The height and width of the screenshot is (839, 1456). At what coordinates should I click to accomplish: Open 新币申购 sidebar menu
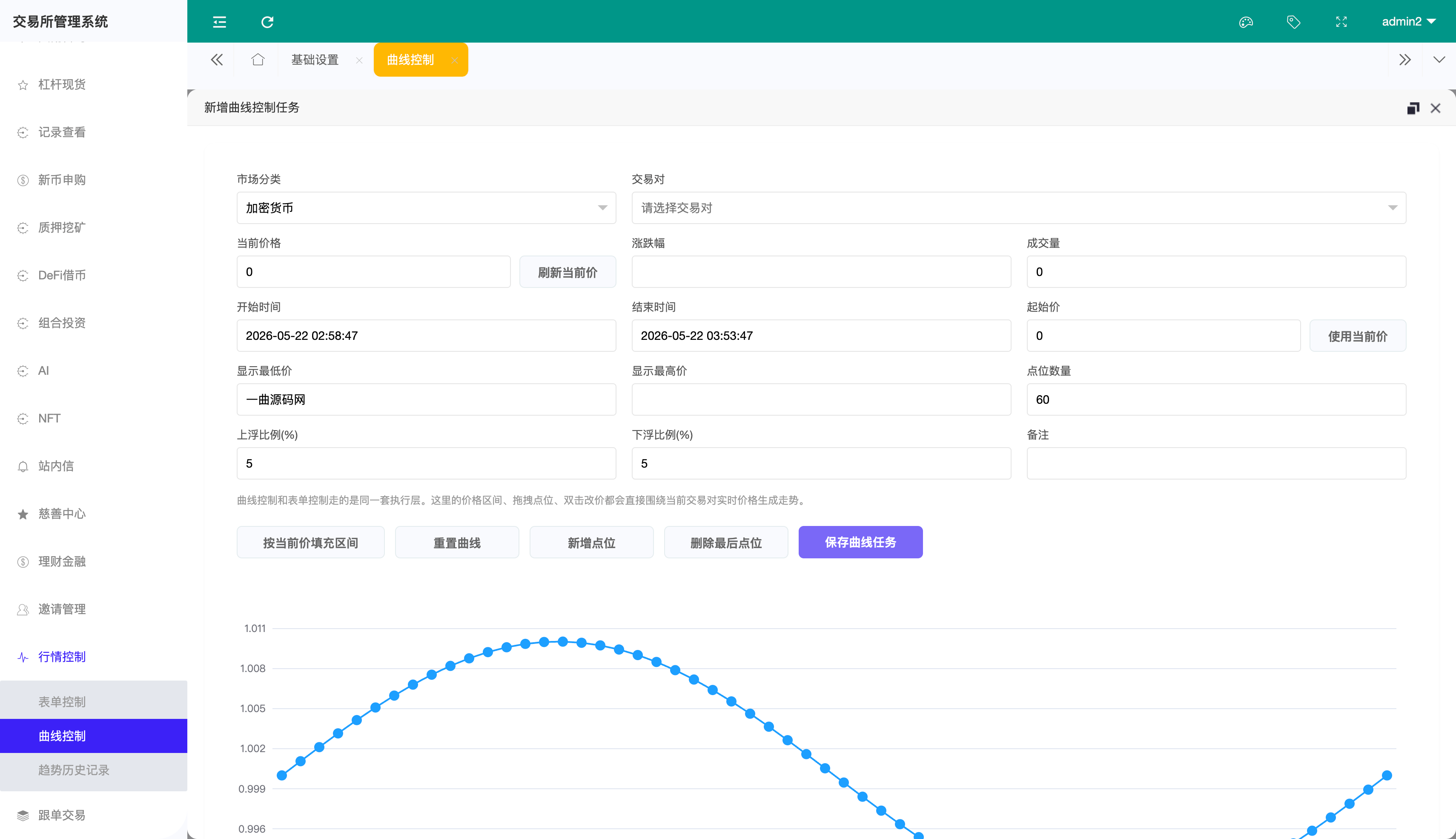click(93, 180)
